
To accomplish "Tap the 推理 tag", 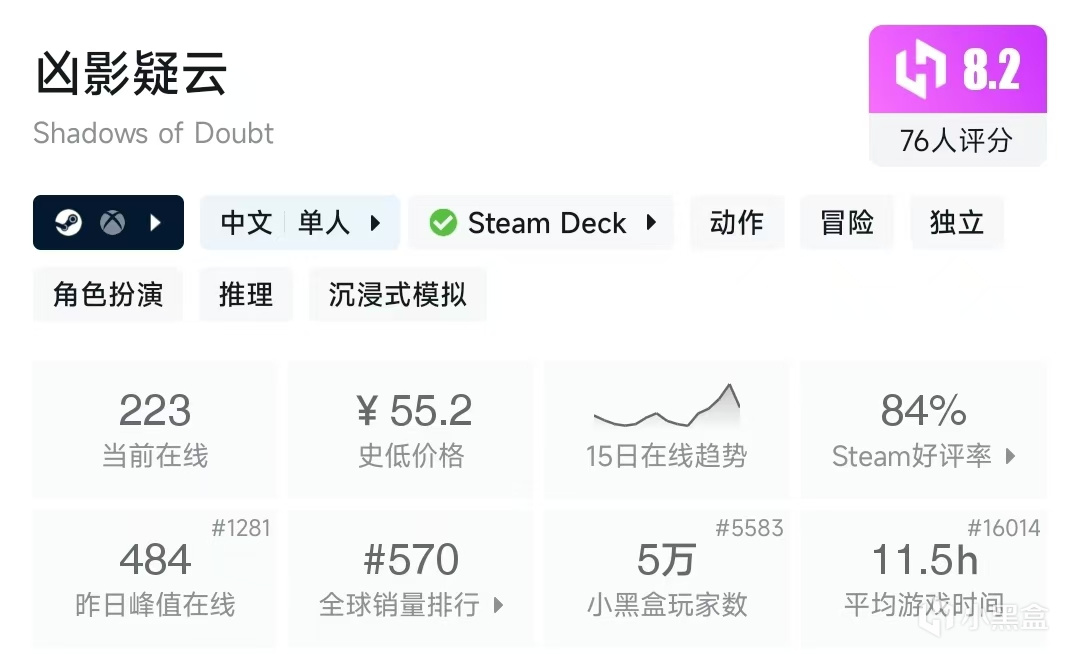I will (x=246, y=295).
